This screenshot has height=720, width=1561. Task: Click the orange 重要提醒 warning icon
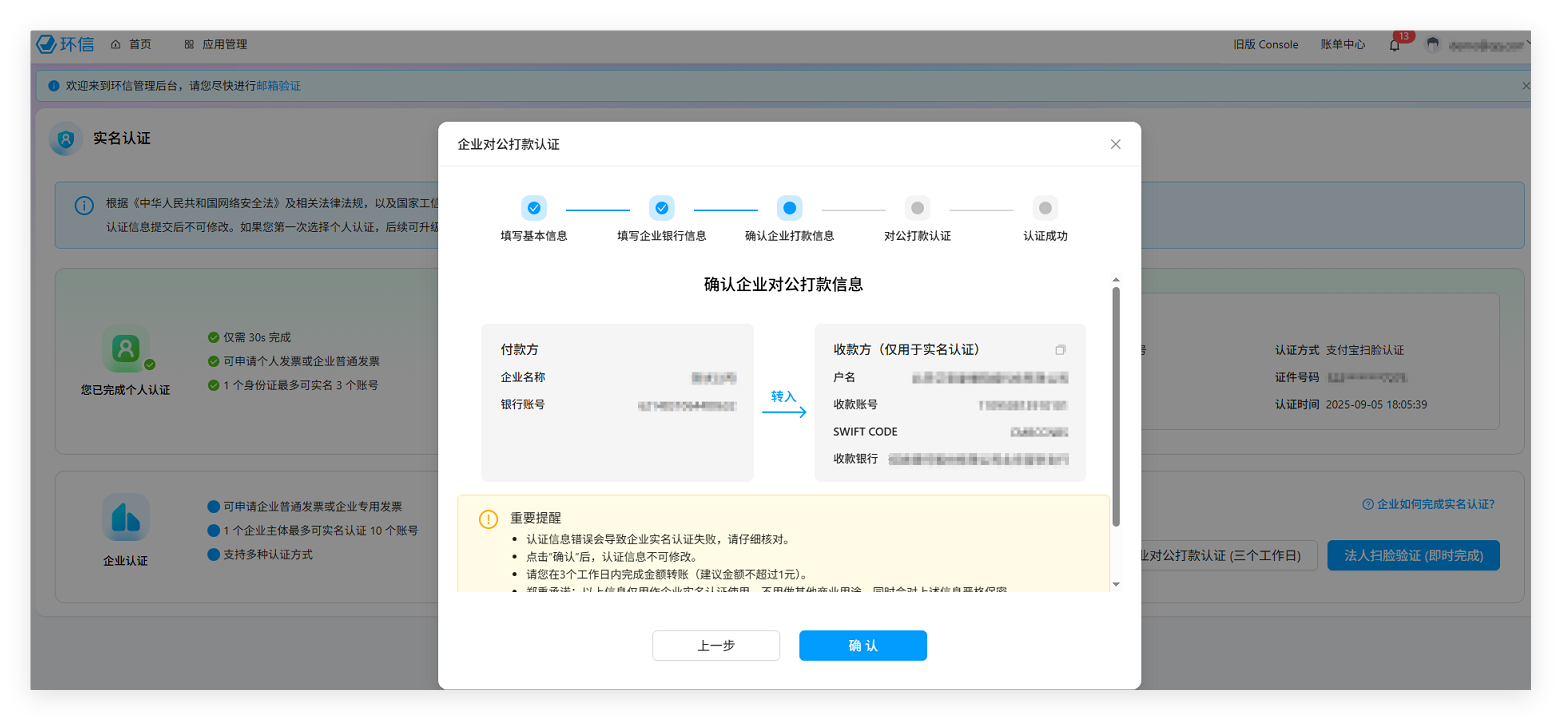(x=488, y=519)
